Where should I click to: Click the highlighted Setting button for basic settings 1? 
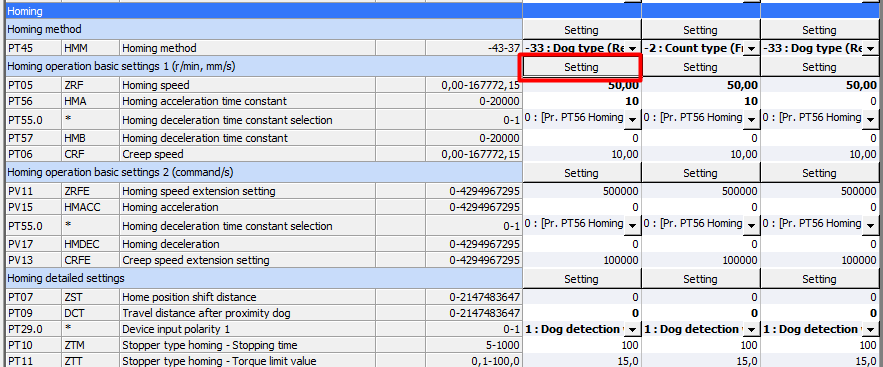click(x=581, y=68)
